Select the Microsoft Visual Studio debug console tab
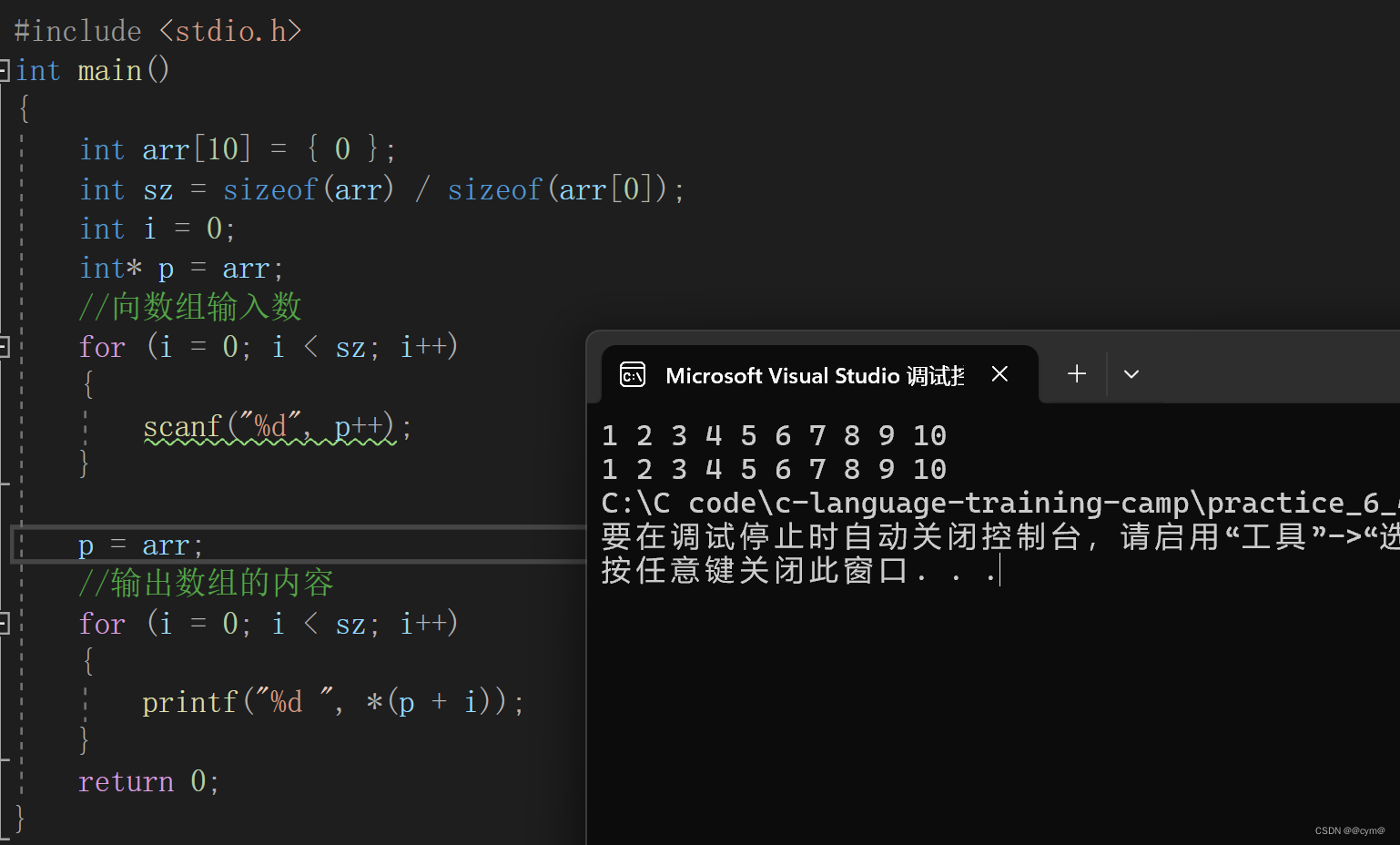The height and width of the screenshot is (845, 1400). click(x=820, y=374)
